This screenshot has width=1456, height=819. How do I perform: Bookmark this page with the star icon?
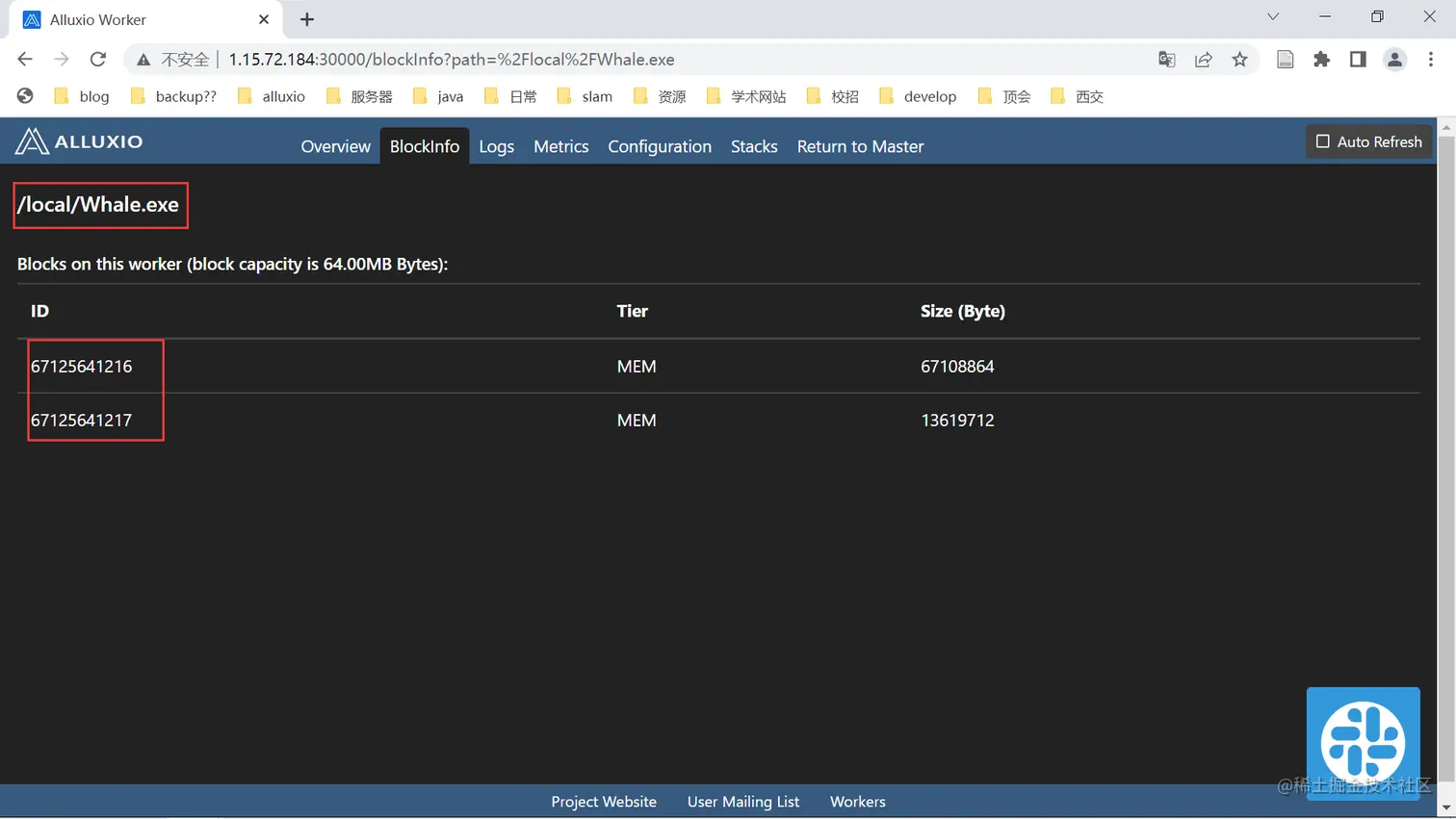[x=1240, y=60]
